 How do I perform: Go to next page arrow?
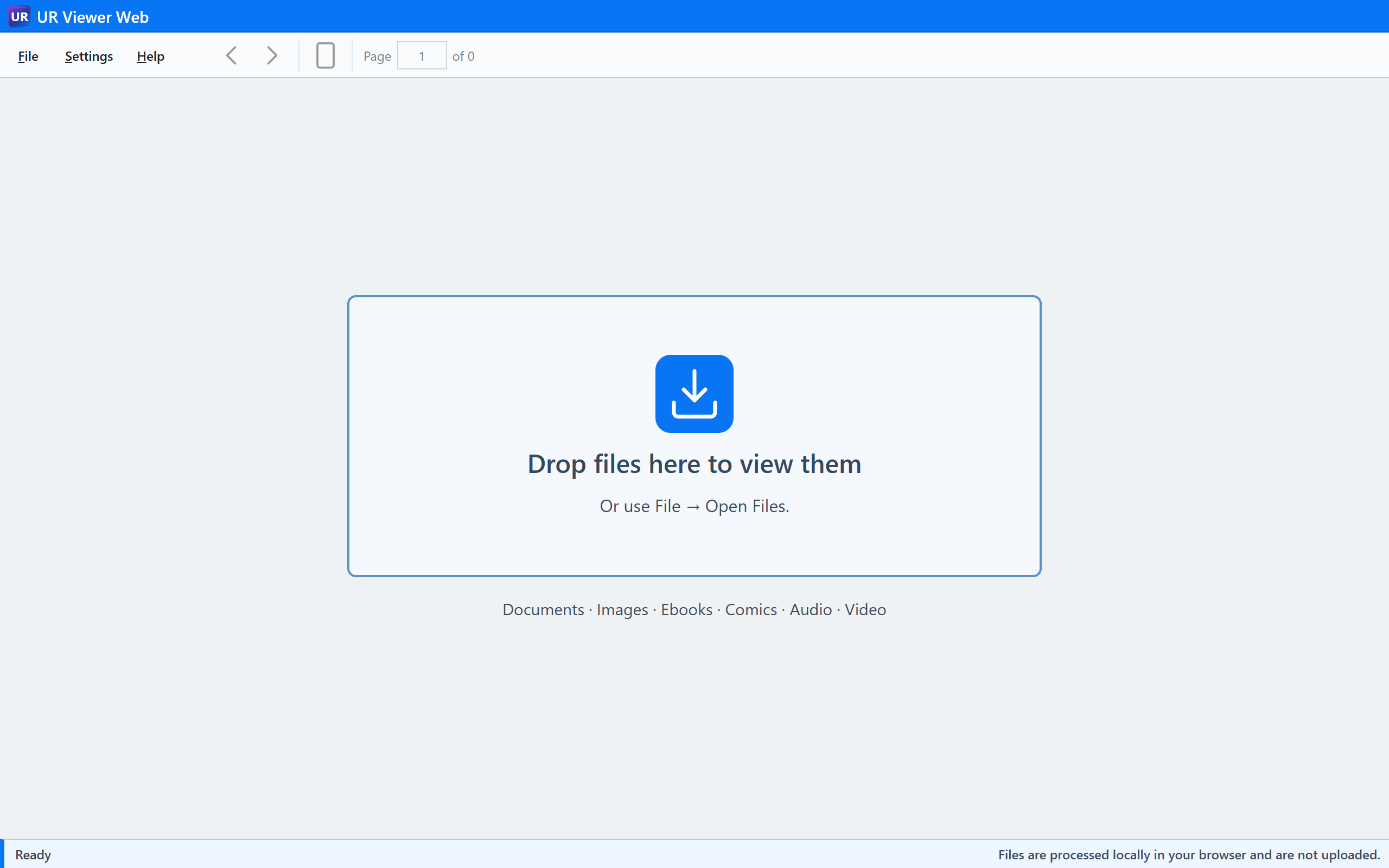[x=272, y=56]
